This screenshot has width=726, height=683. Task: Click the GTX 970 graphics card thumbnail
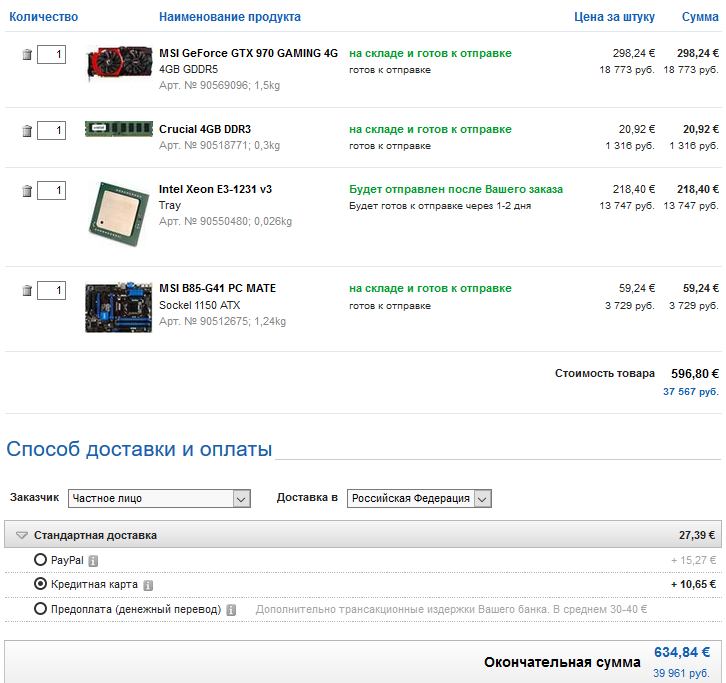tap(119, 63)
